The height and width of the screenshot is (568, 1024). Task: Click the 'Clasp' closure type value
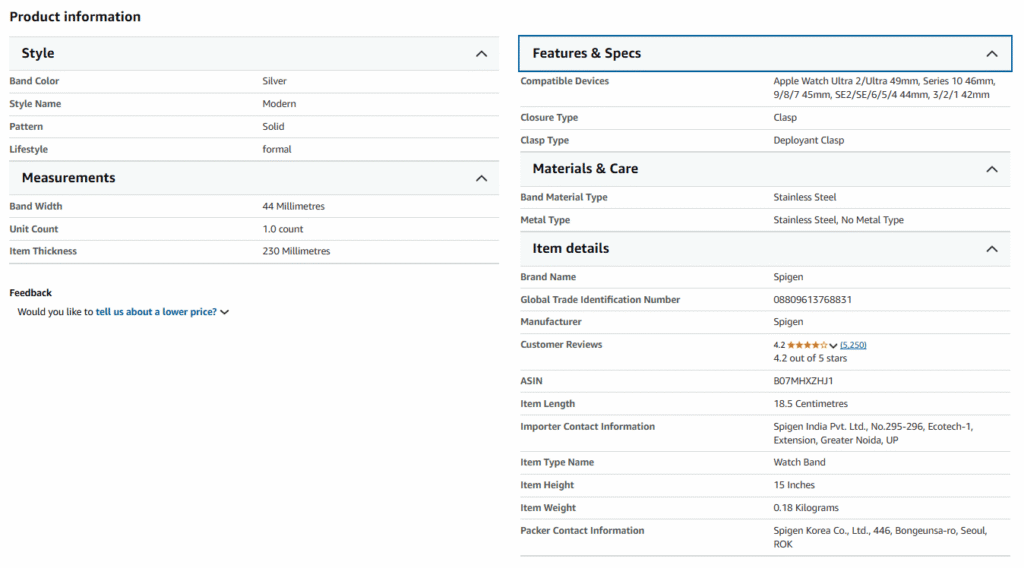[785, 118]
